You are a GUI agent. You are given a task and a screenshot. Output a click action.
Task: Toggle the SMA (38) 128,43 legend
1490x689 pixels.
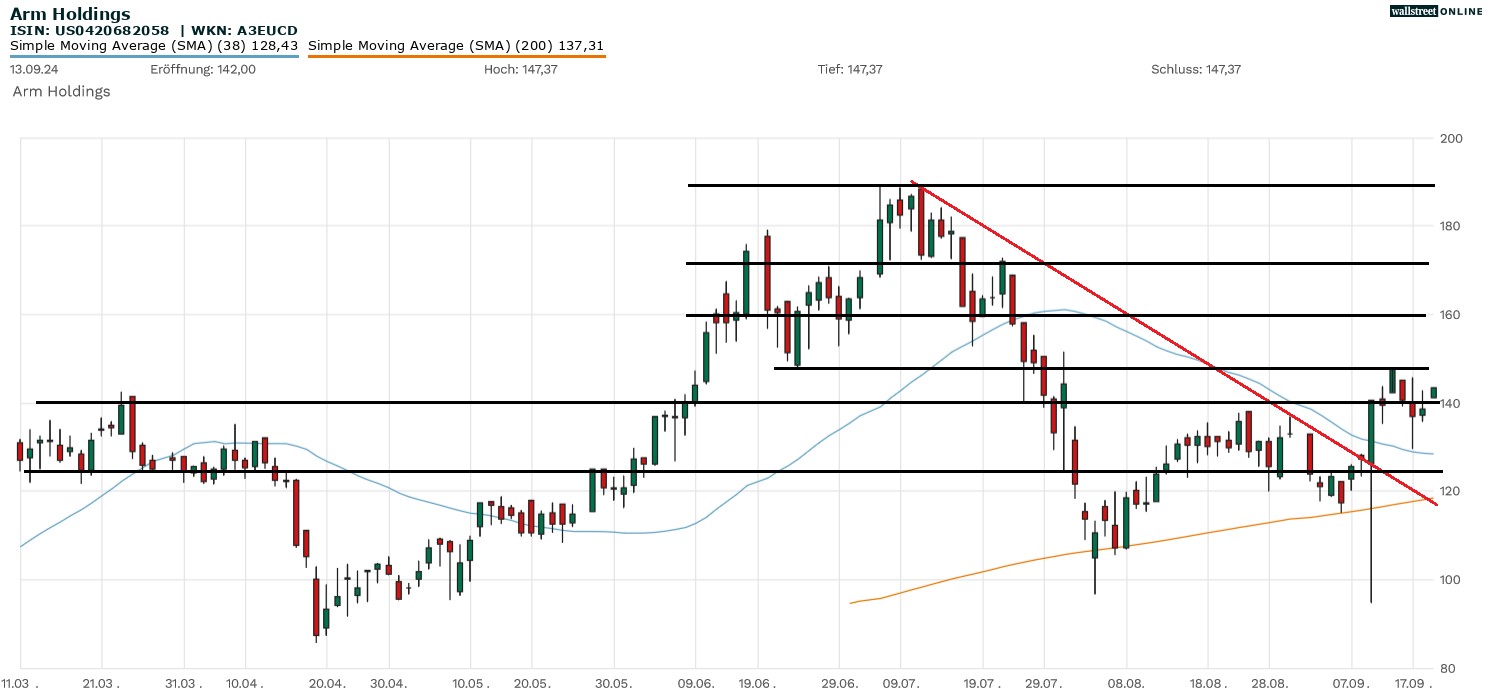[x=154, y=46]
